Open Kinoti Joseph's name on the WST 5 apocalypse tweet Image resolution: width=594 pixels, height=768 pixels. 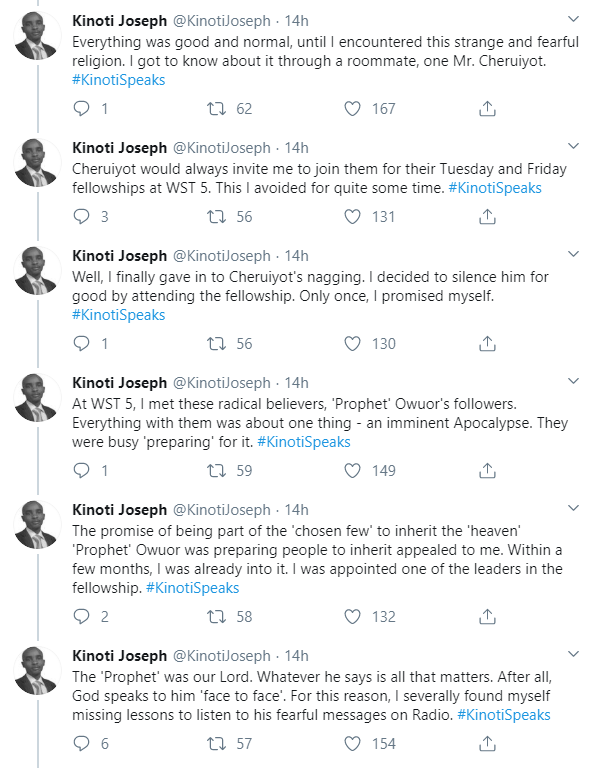[x=119, y=383]
